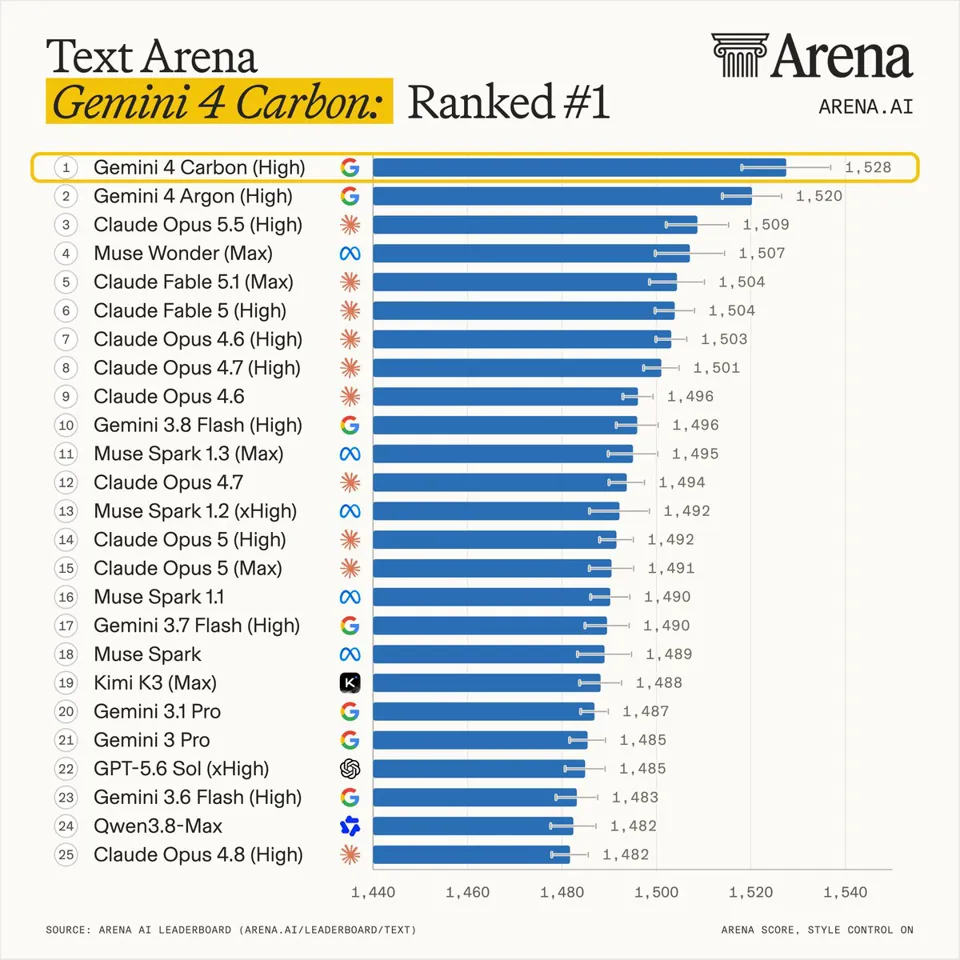Click the Google icon beside Gemini 3.1 Pro

pyautogui.click(x=350, y=711)
